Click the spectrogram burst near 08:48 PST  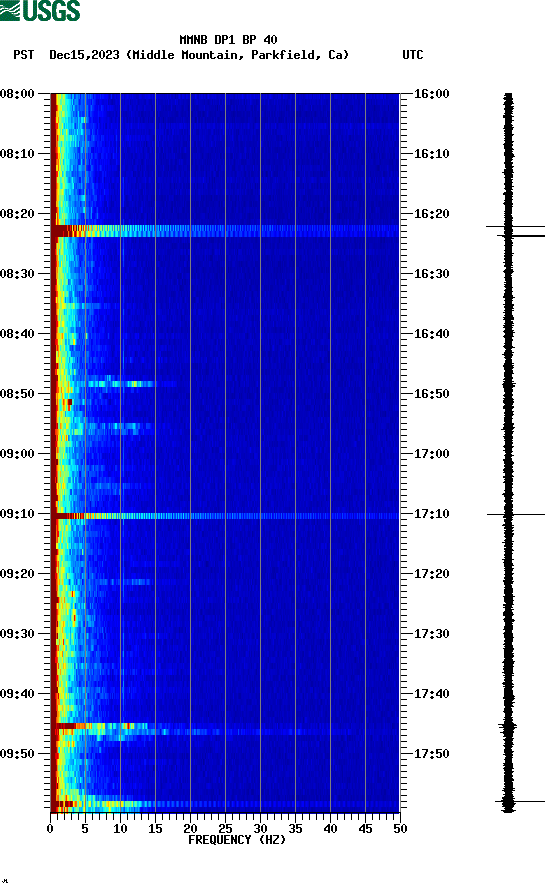click(x=120, y=383)
